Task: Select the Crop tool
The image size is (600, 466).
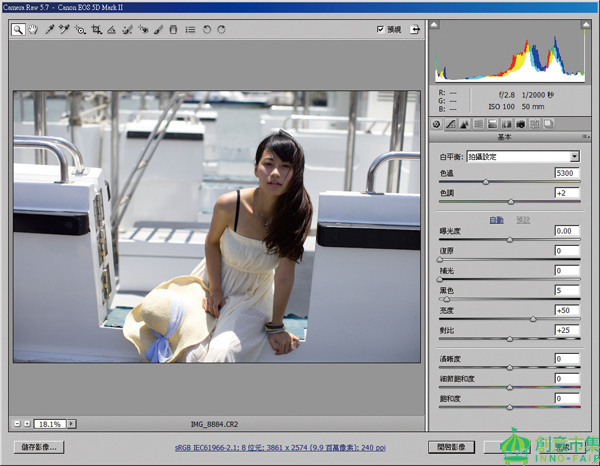Action: click(x=96, y=29)
